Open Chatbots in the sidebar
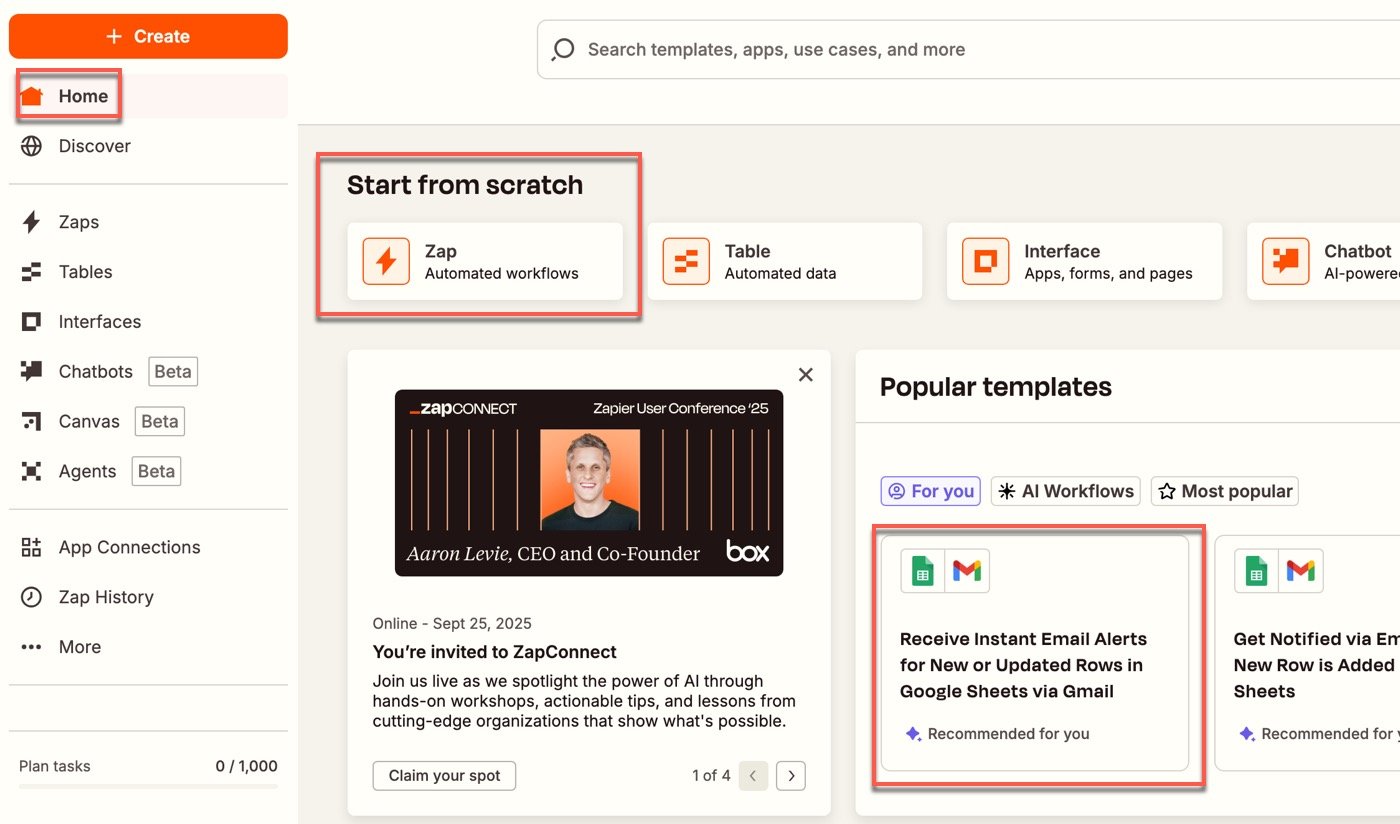This screenshot has width=1400, height=824. (148, 372)
